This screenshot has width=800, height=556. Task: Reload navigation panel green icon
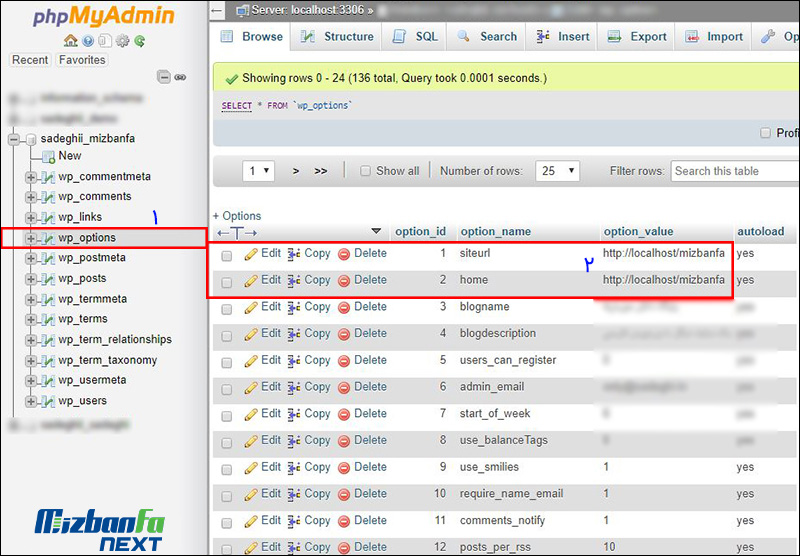coord(140,41)
